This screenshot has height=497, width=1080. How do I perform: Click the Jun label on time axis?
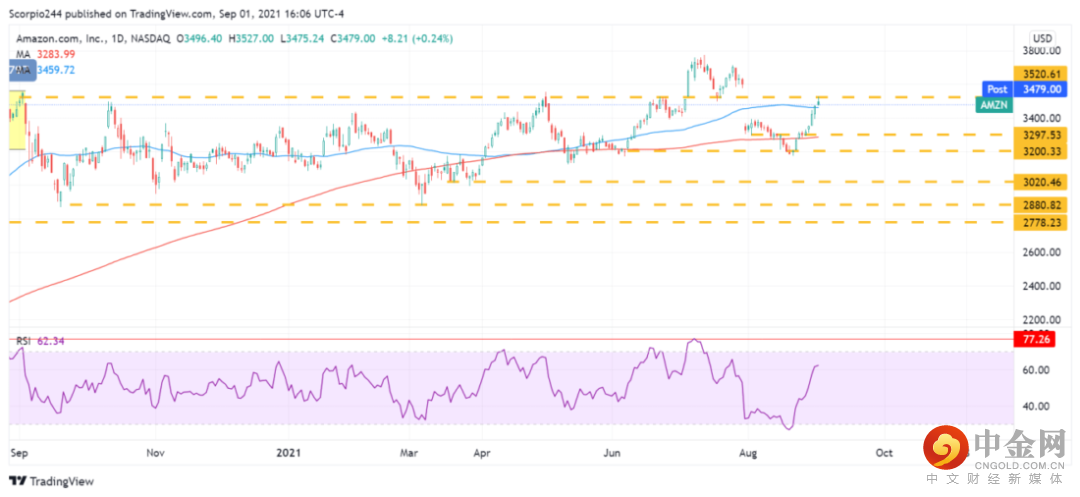pos(612,454)
